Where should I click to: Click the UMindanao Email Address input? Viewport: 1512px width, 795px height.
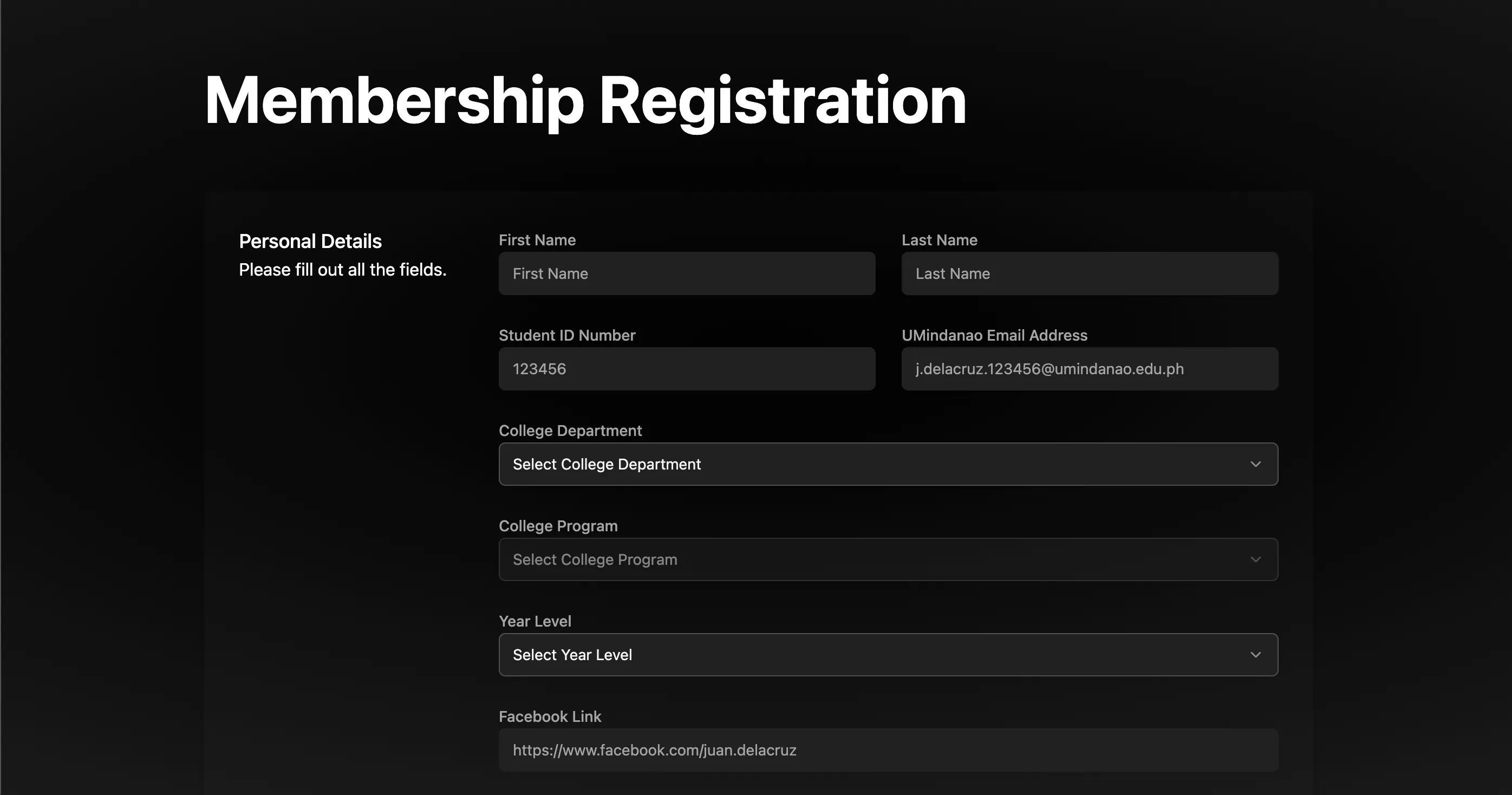tap(1090, 369)
